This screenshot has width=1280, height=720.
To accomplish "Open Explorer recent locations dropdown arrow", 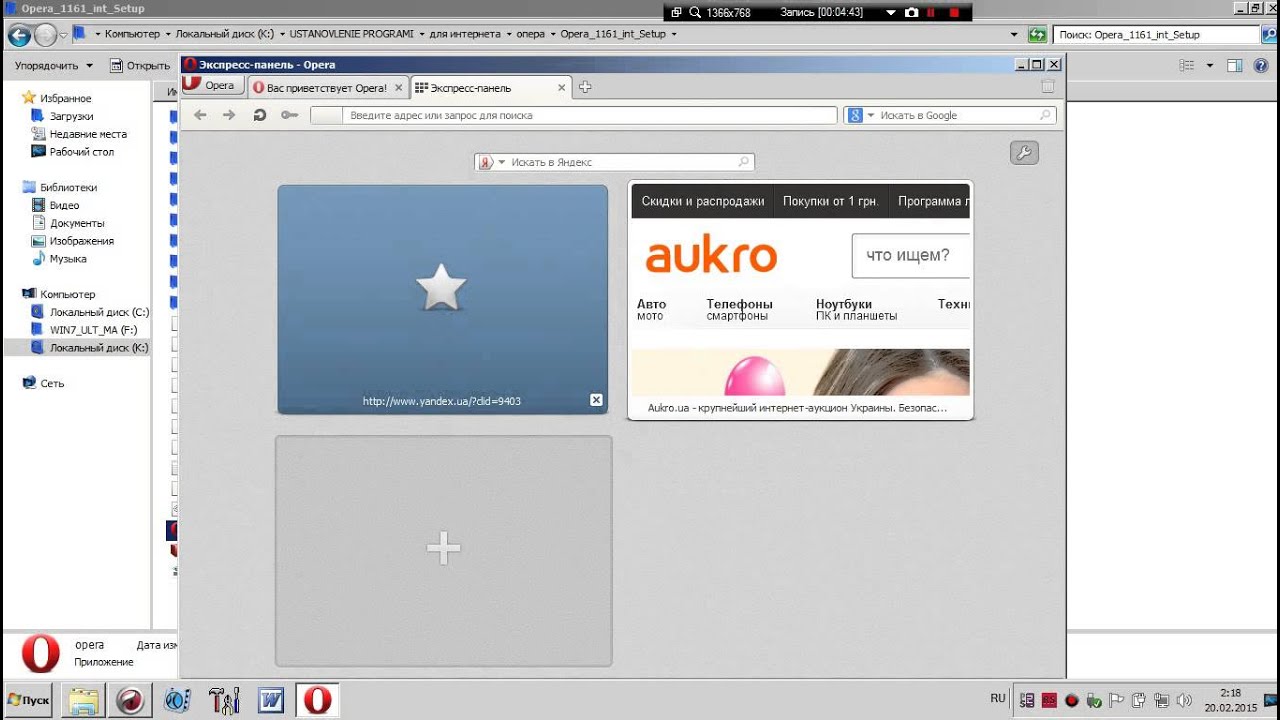I will 64,35.
